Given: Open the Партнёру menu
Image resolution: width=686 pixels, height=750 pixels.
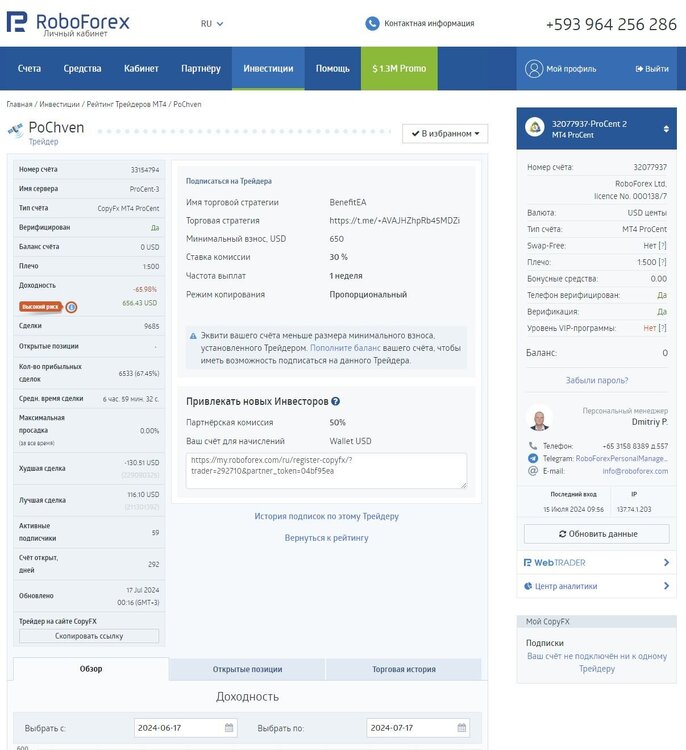Looking at the screenshot, I should pos(201,68).
